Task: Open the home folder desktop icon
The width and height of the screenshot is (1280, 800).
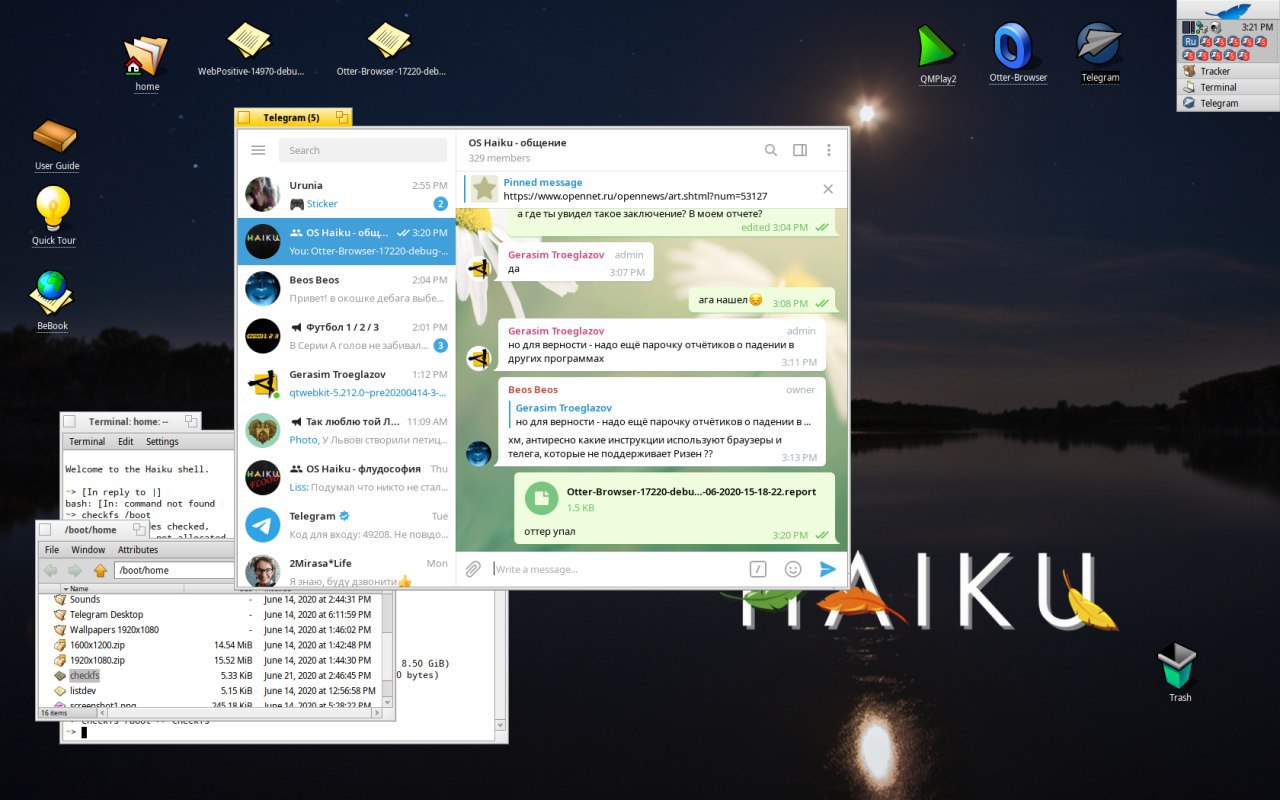Action: click(146, 57)
